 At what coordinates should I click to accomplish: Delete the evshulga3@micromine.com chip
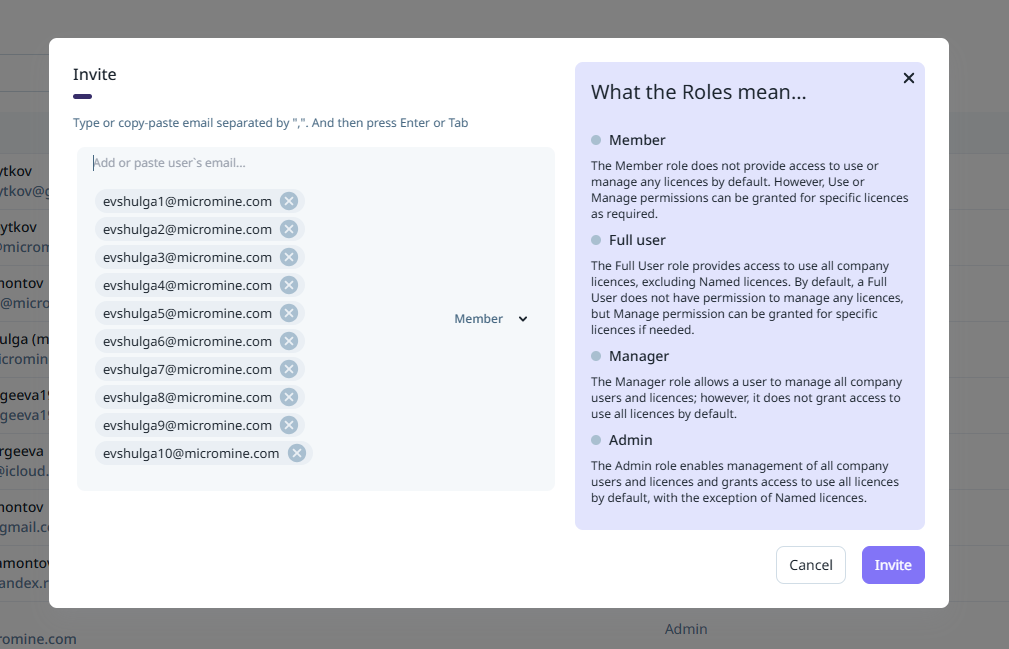tap(289, 257)
